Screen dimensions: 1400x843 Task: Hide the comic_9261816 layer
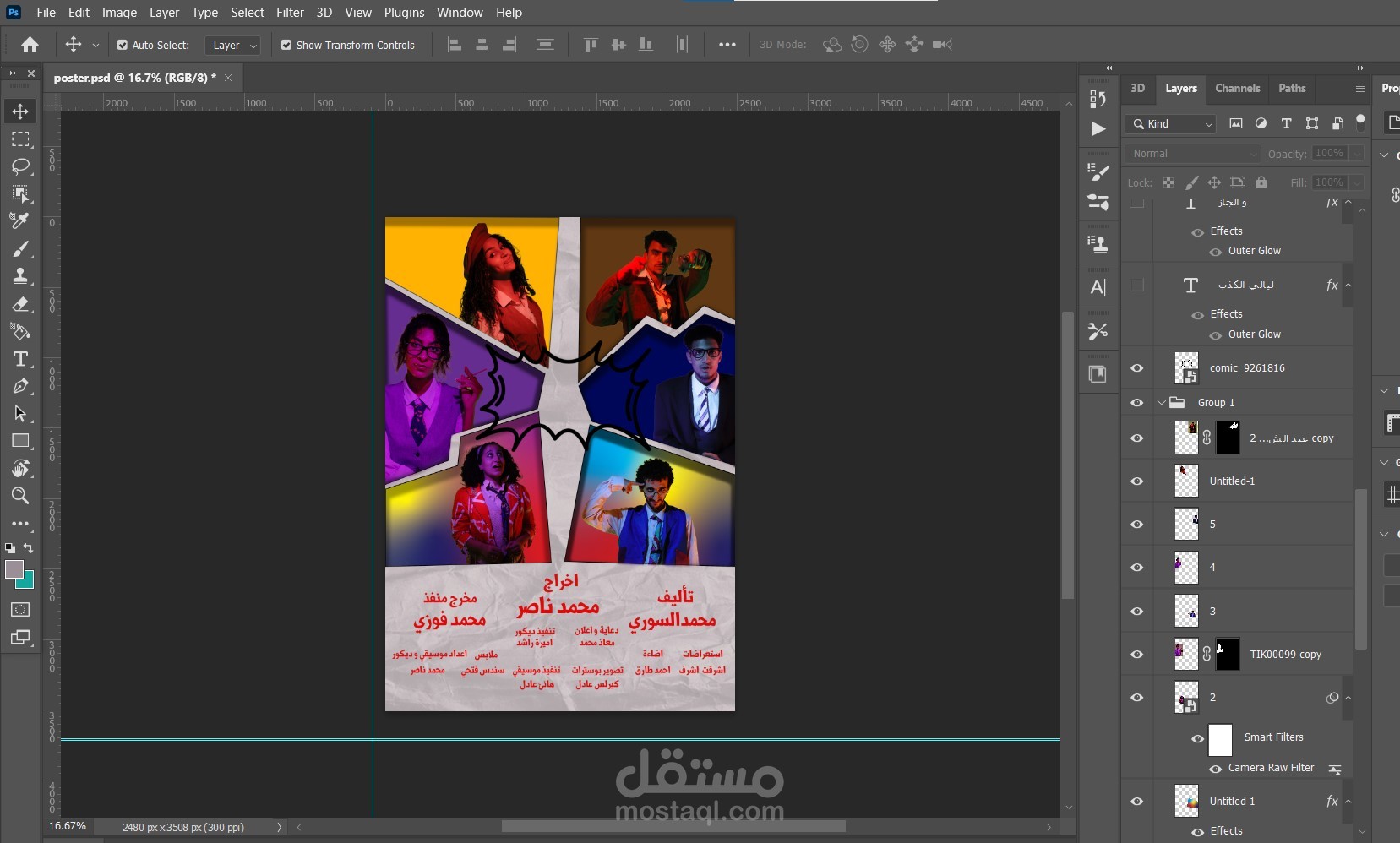pos(1137,368)
